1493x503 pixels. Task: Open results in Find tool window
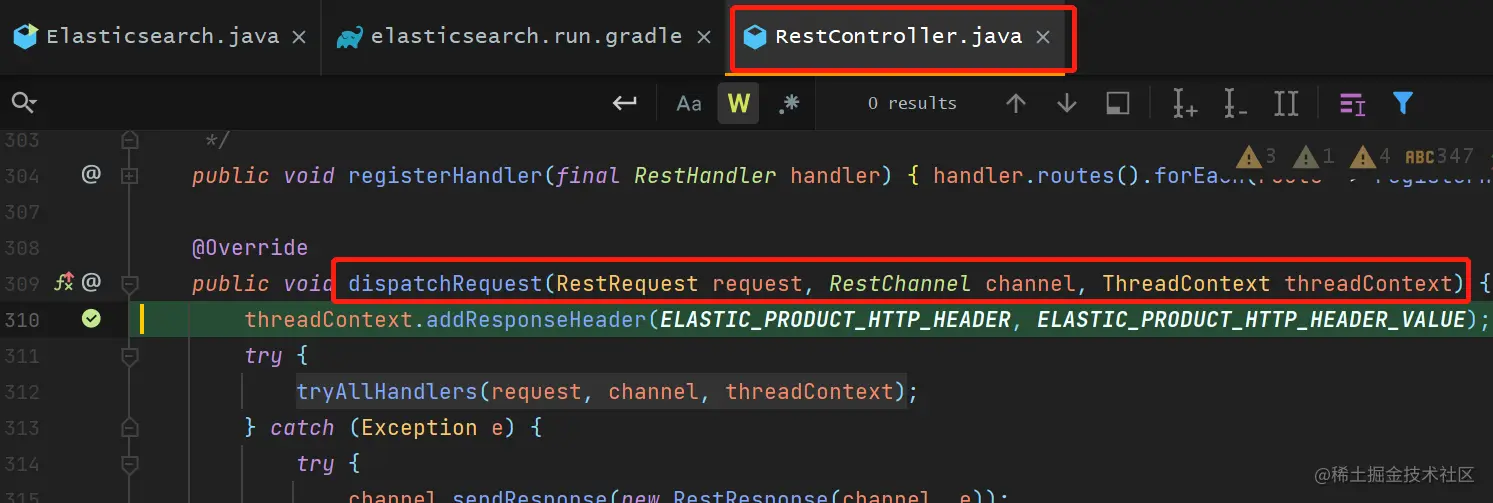(1118, 103)
